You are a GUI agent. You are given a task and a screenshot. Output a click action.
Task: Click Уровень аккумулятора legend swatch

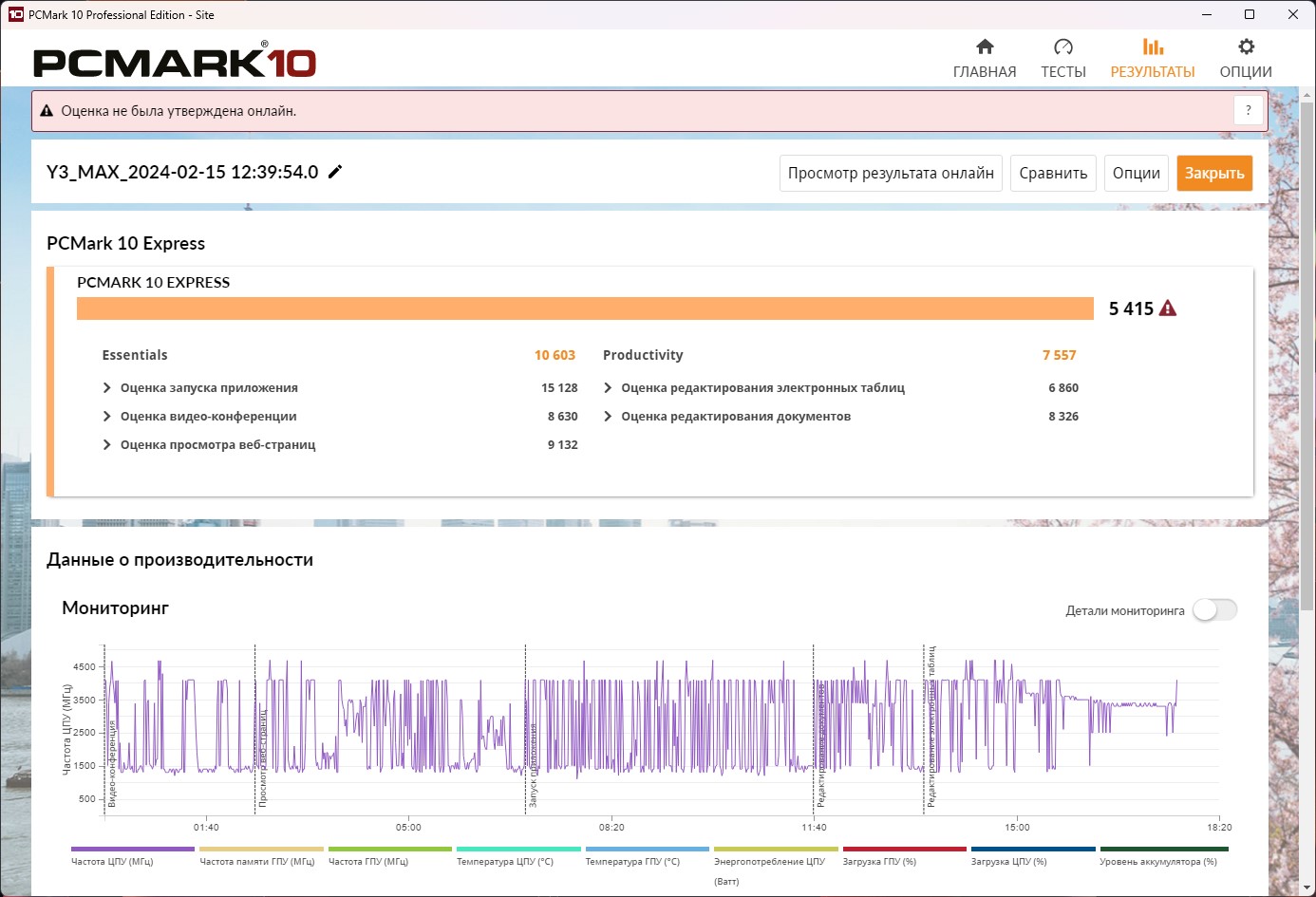coord(1164,850)
